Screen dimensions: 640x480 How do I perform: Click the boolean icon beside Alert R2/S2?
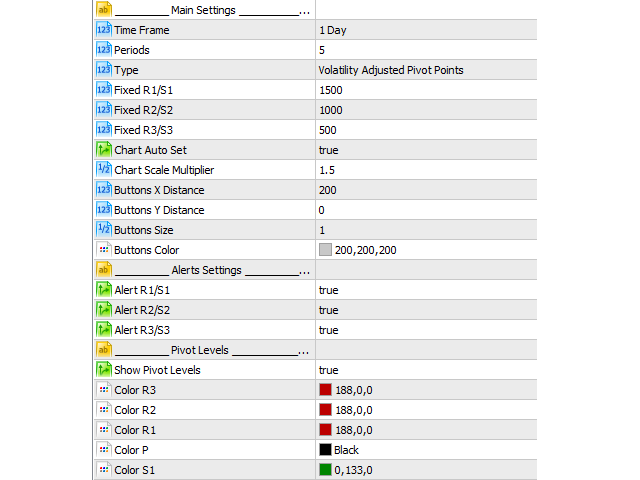pyautogui.click(x=104, y=310)
